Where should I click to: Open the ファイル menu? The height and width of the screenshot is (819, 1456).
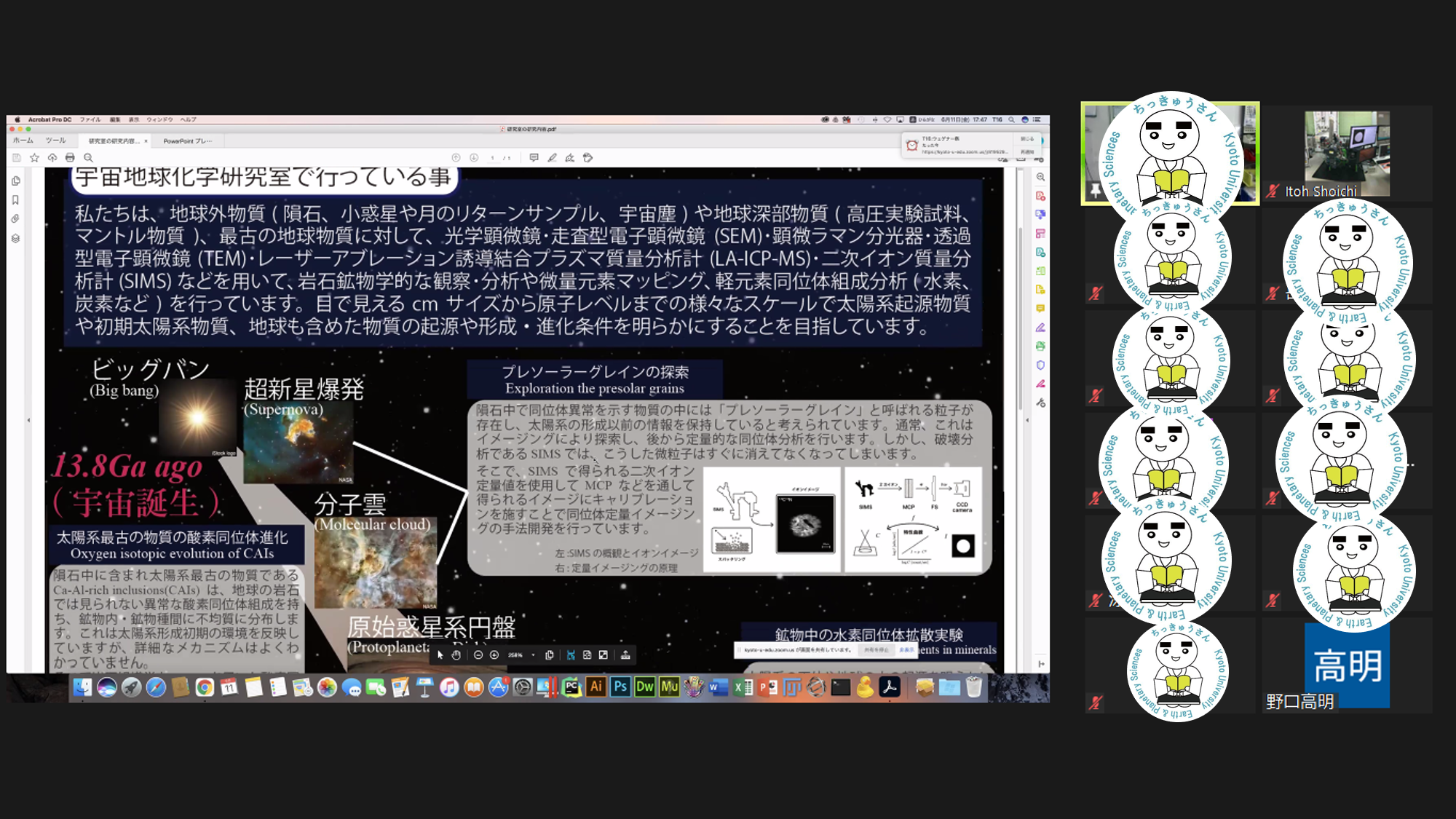(x=90, y=119)
